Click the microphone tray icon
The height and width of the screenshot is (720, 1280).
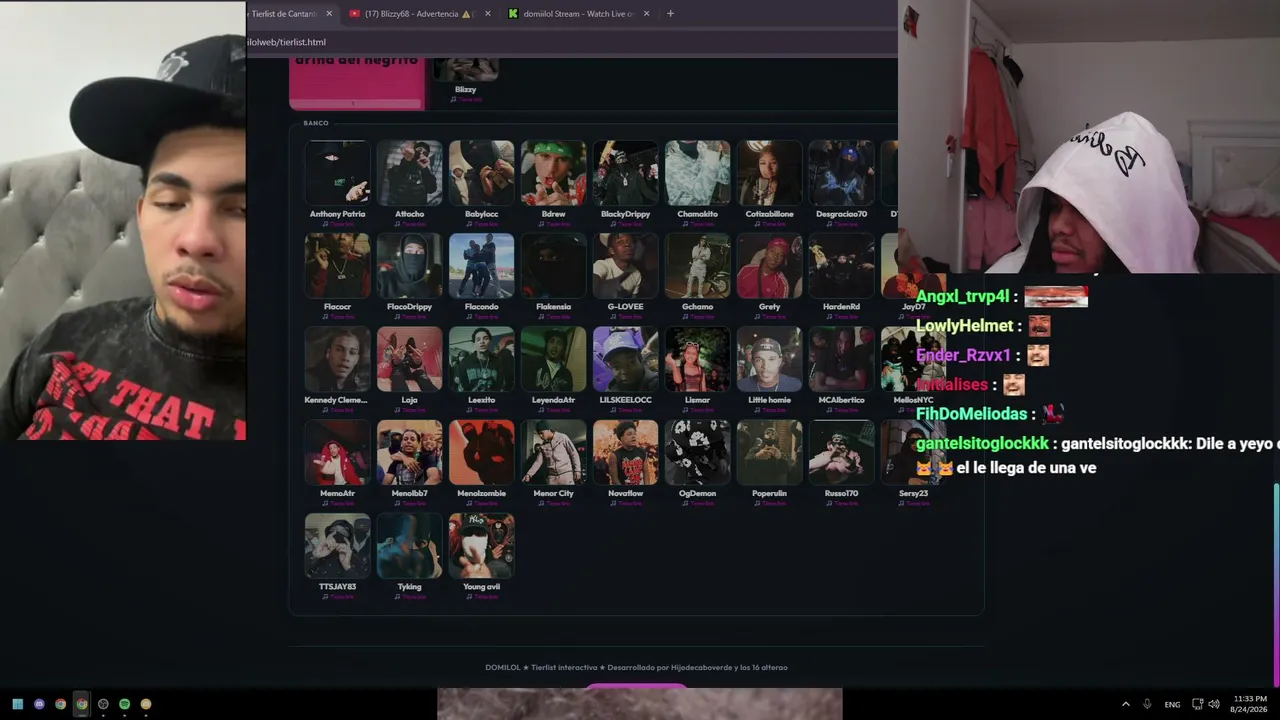(x=1147, y=704)
